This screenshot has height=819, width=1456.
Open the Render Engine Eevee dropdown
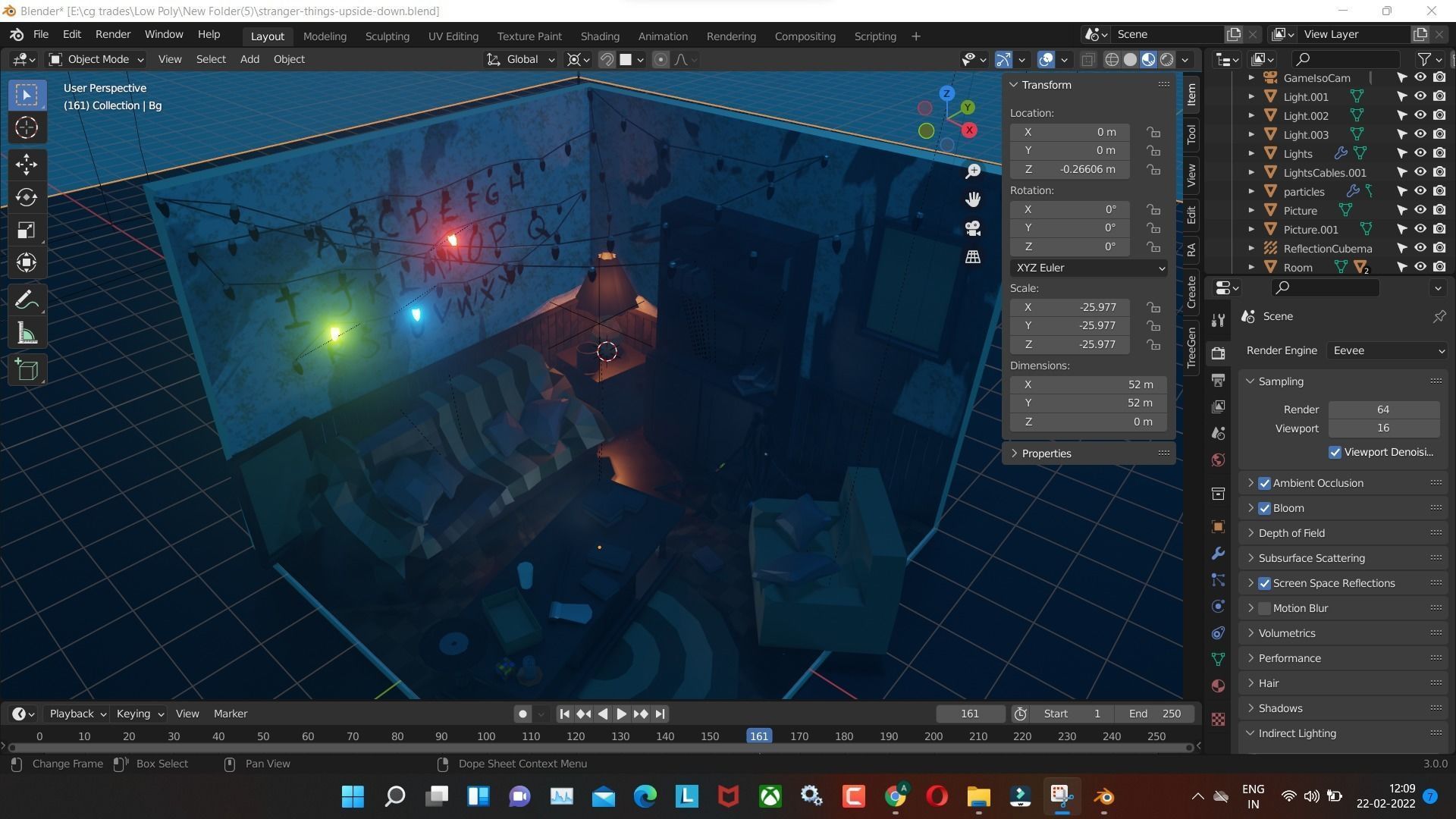tap(1386, 350)
